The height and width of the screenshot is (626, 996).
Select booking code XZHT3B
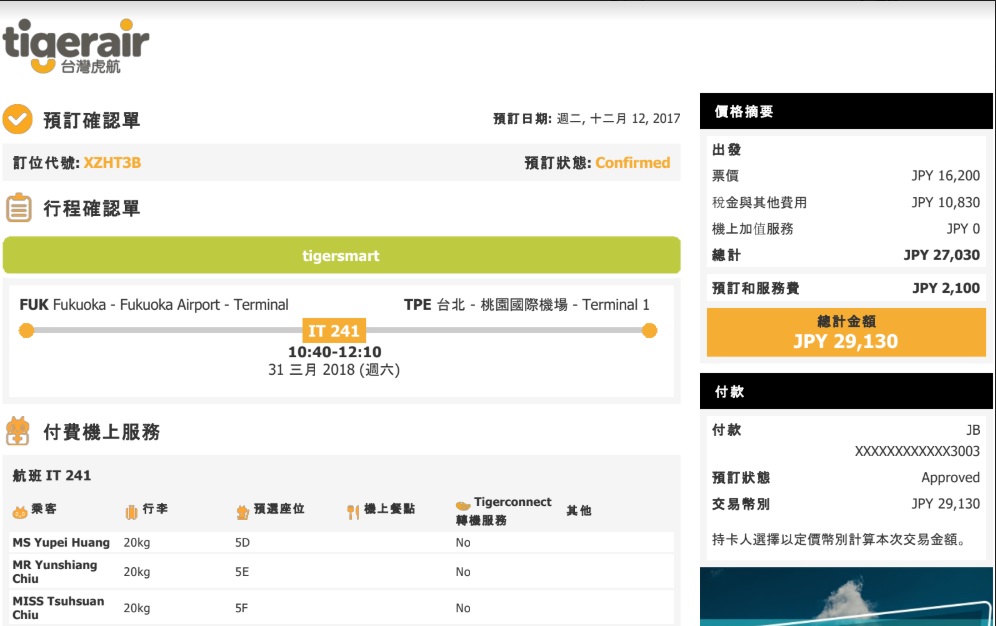(x=112, y=163)
